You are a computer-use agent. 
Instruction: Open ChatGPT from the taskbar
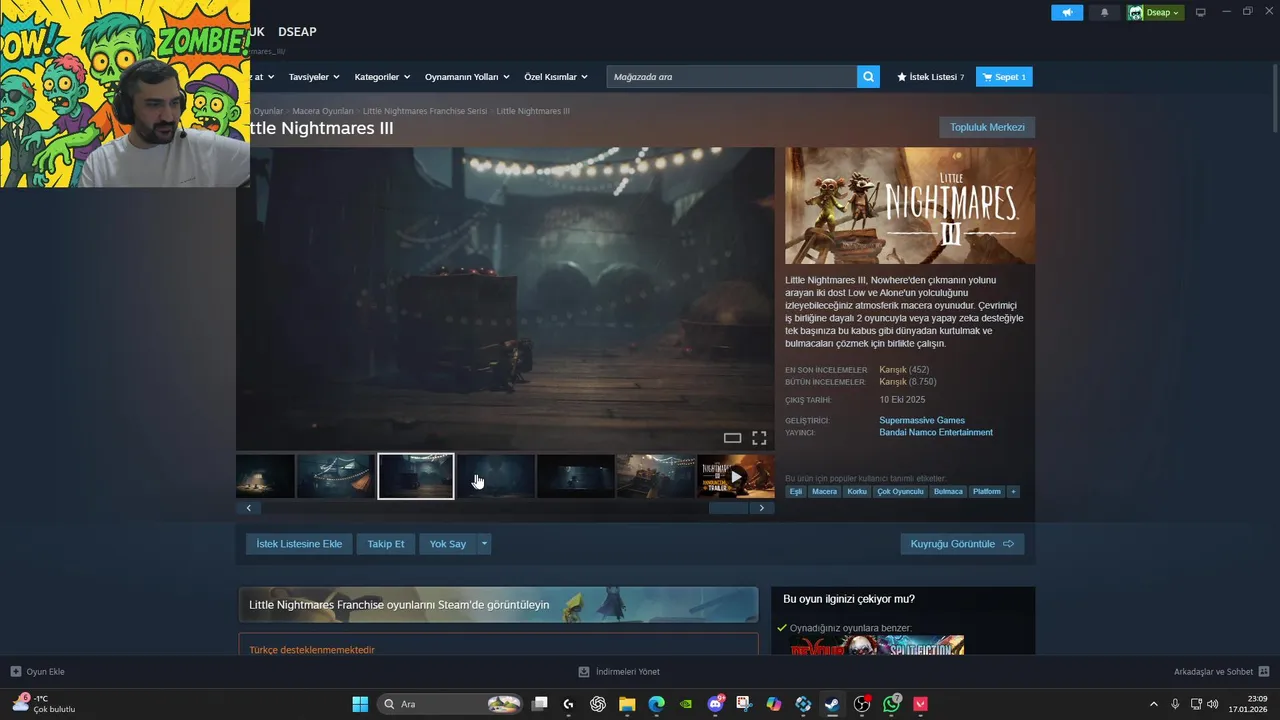coord(598,704)
